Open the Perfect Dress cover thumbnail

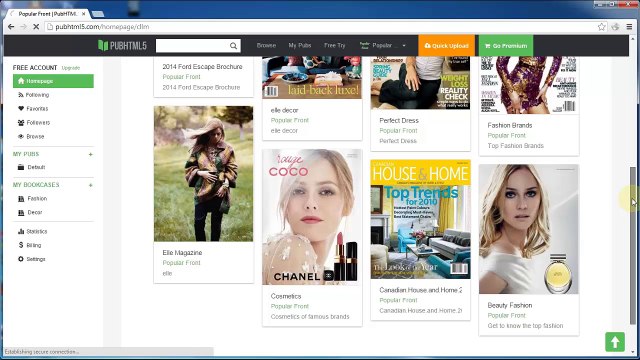click(x=420, y=82)
